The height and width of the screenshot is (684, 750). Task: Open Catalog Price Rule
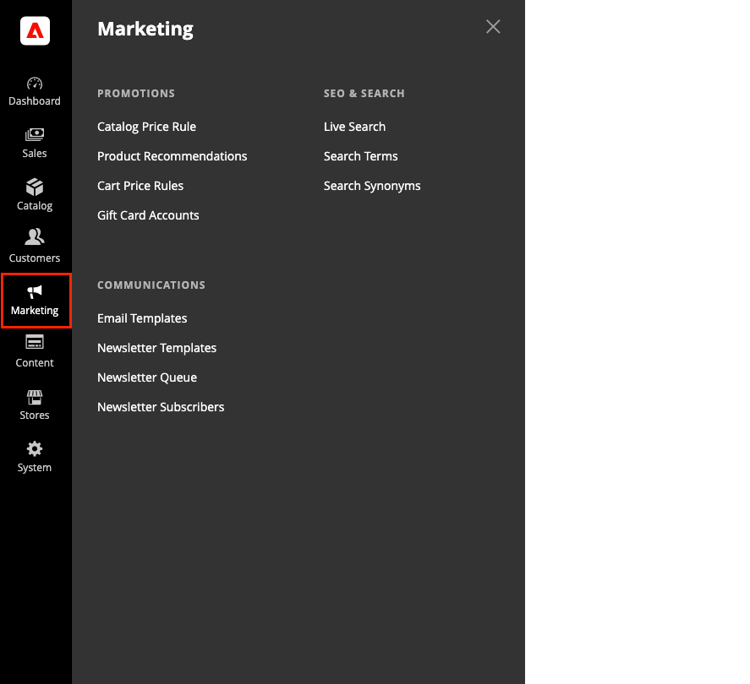click(147, 127)
